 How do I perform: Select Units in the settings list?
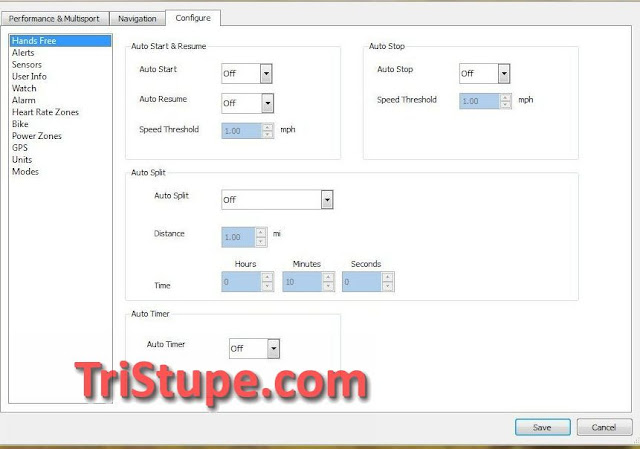point(60,159)
